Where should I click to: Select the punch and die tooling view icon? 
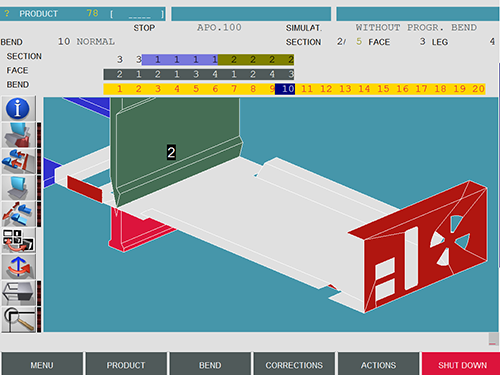pos(19,135)
